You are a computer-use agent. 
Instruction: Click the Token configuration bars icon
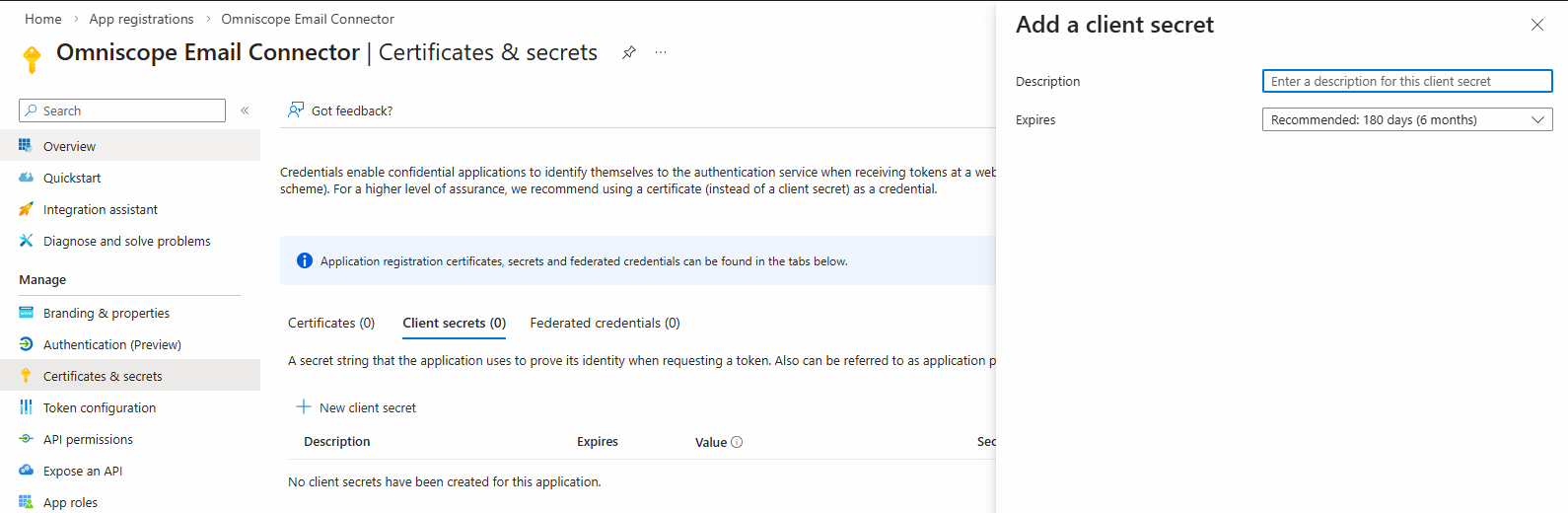26,407
